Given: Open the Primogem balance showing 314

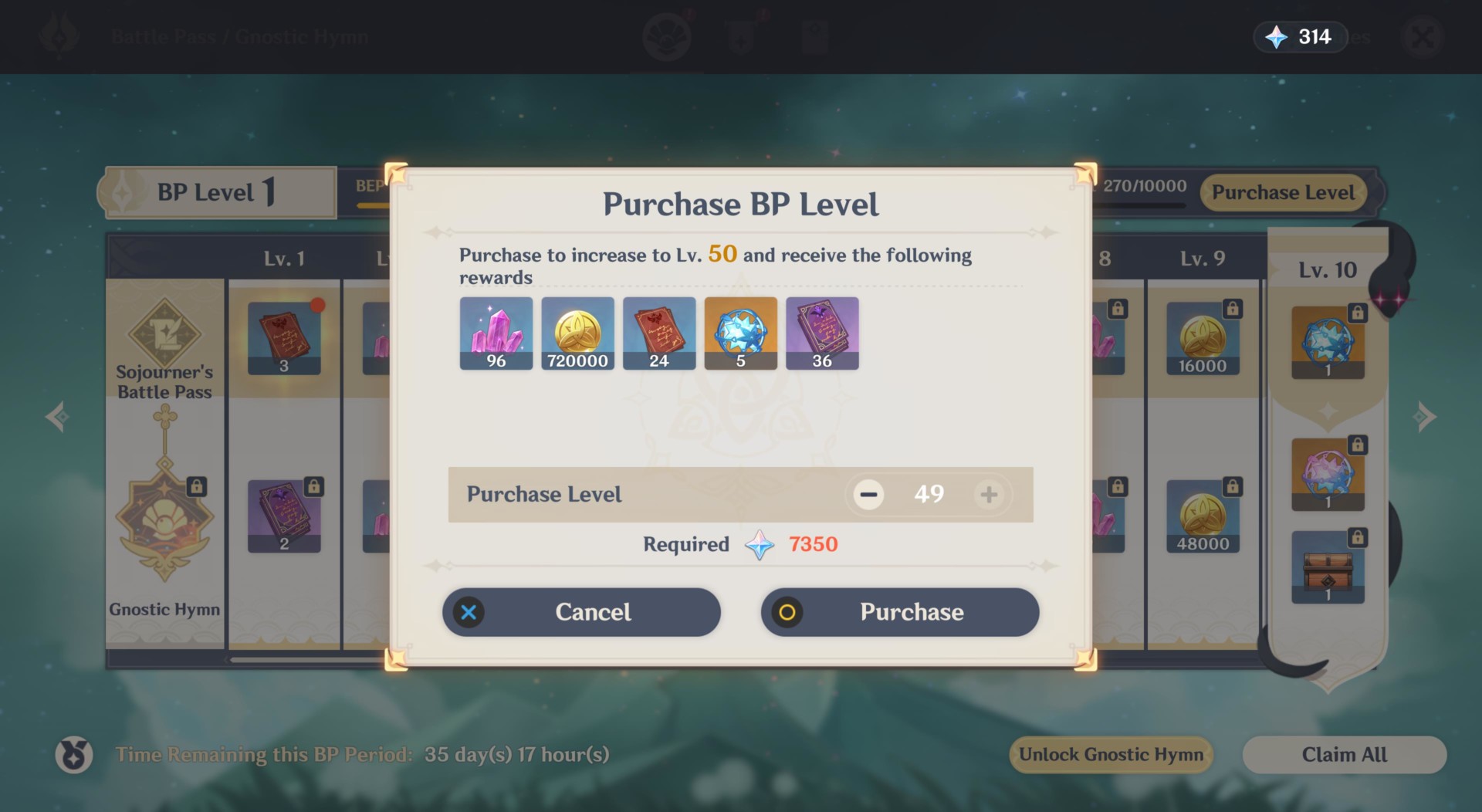Looking at the screenshot, I should click(x=1301, y=36).
